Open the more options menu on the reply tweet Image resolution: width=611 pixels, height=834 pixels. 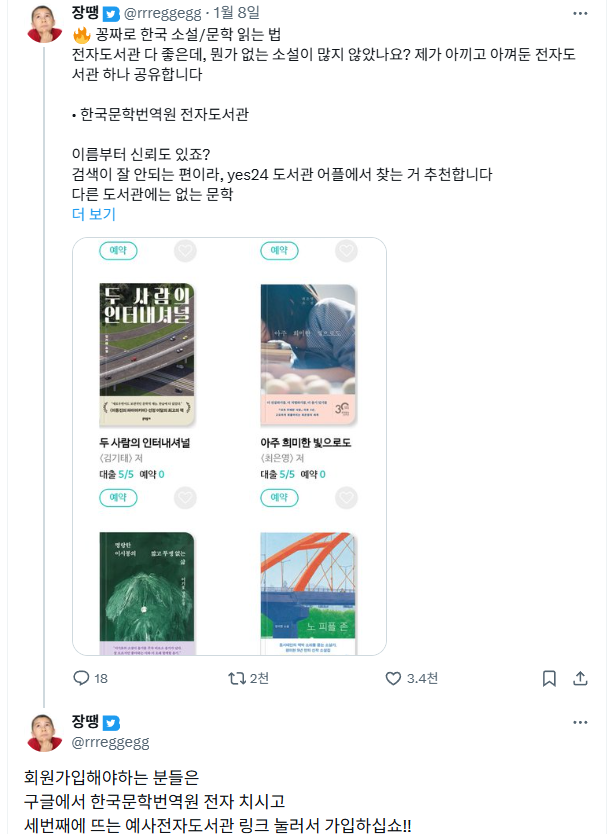coord(580,723)
